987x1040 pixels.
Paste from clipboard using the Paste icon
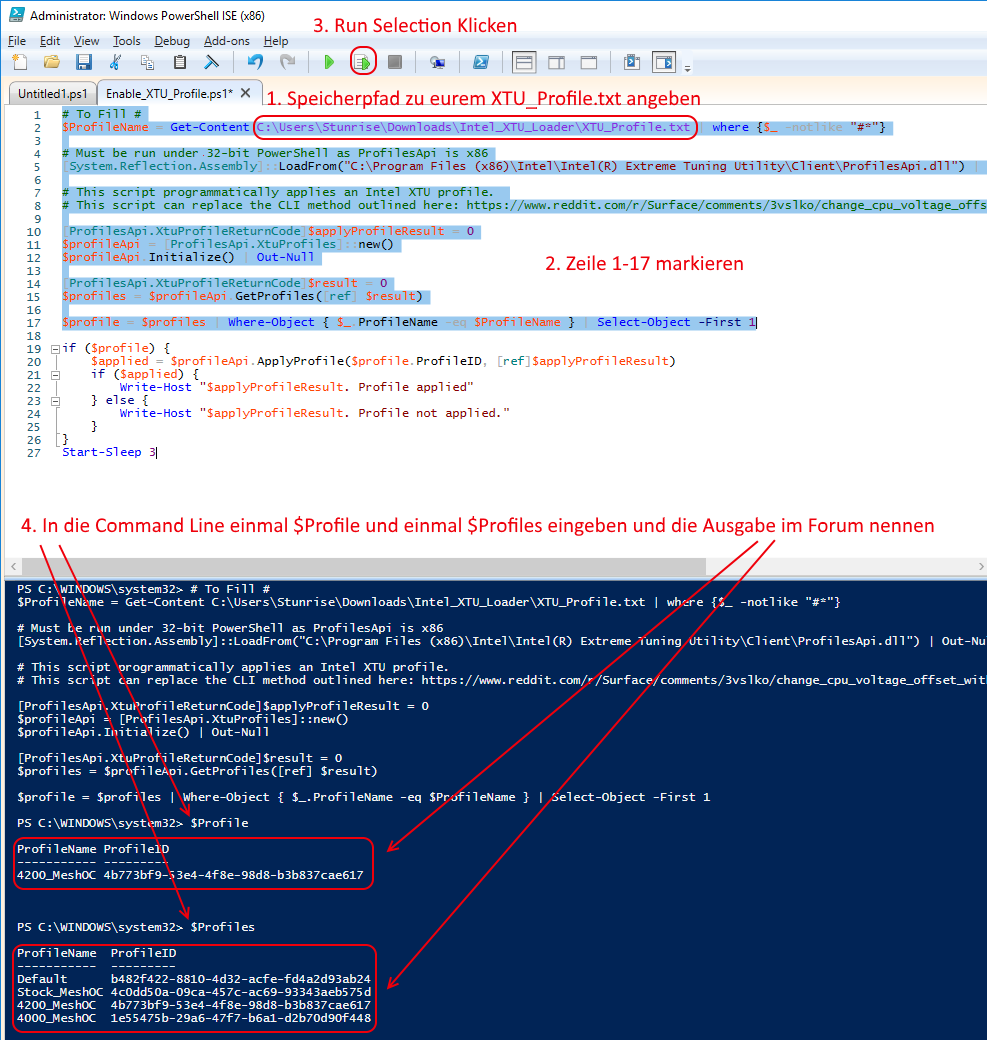179,62
